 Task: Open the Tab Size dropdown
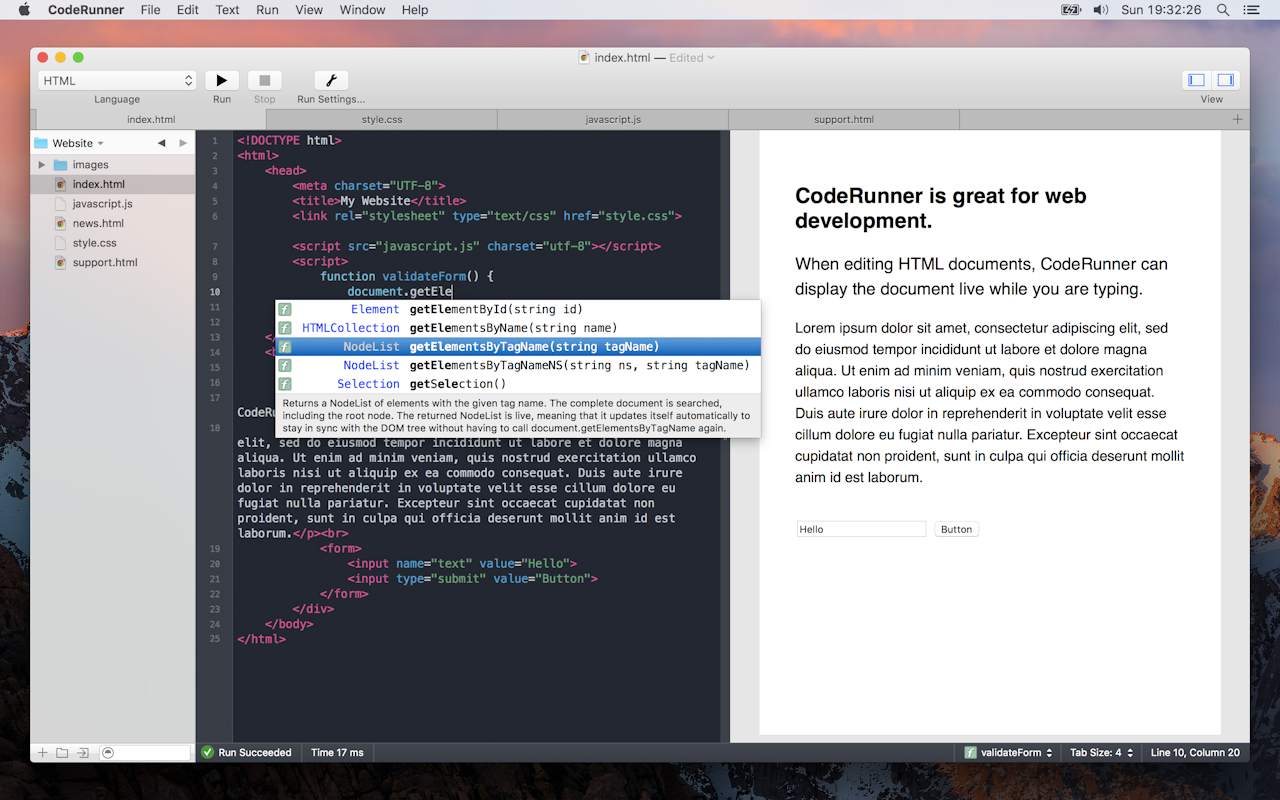tap(1102, 753)
